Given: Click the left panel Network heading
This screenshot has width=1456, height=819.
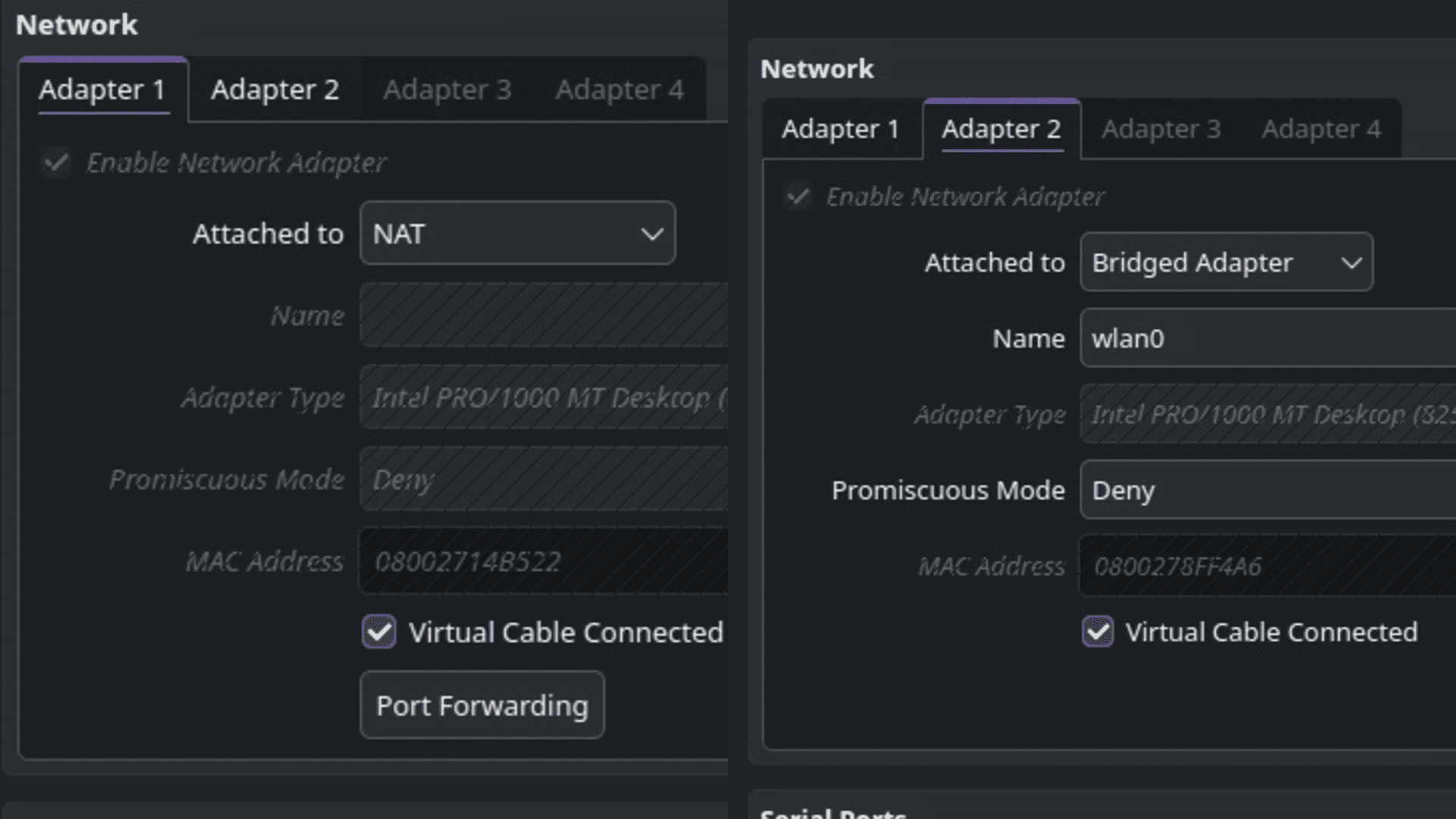Looking at the screenshot, I should [x=77, y=25].
